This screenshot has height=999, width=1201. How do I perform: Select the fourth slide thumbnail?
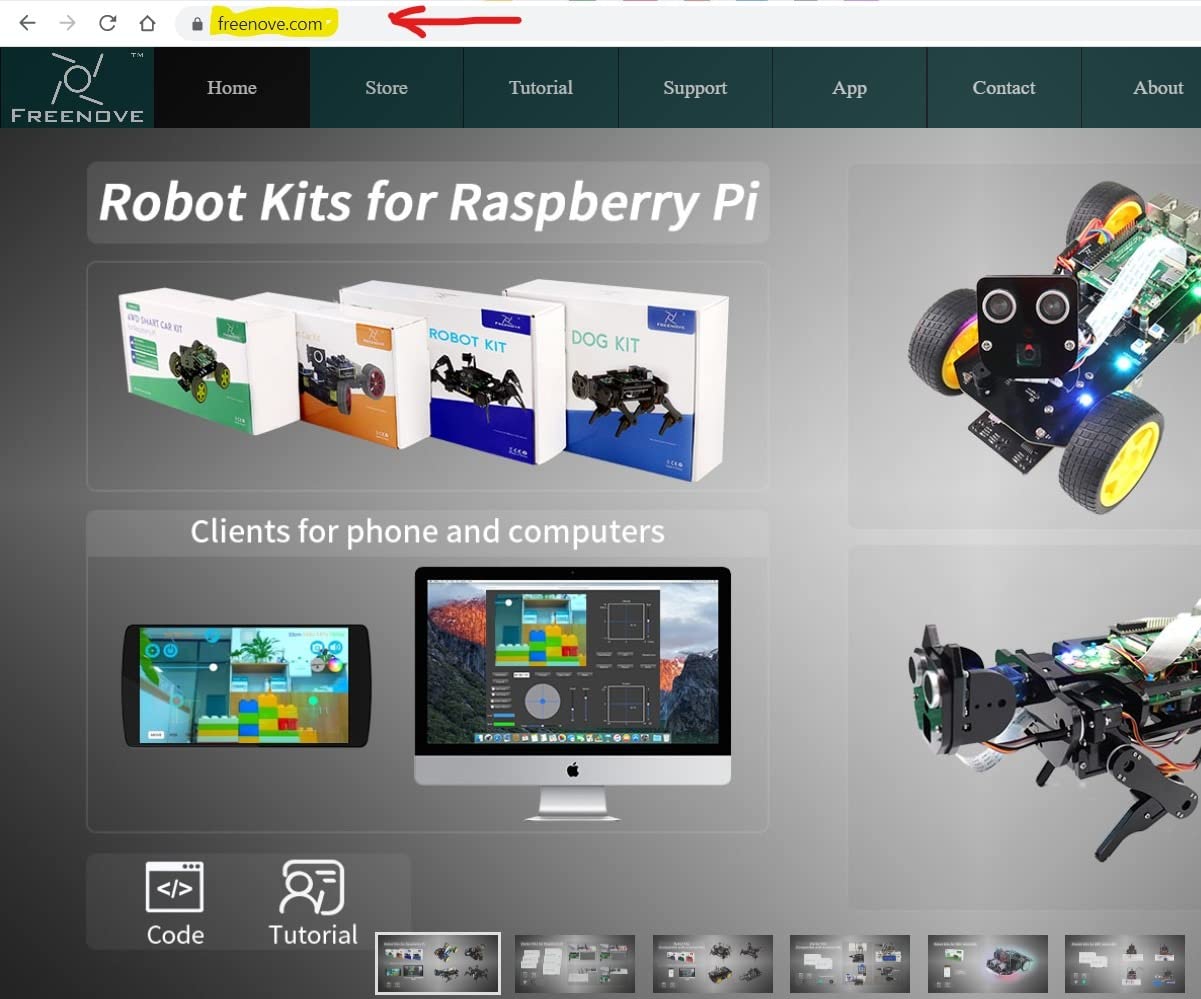pos(850,964)
